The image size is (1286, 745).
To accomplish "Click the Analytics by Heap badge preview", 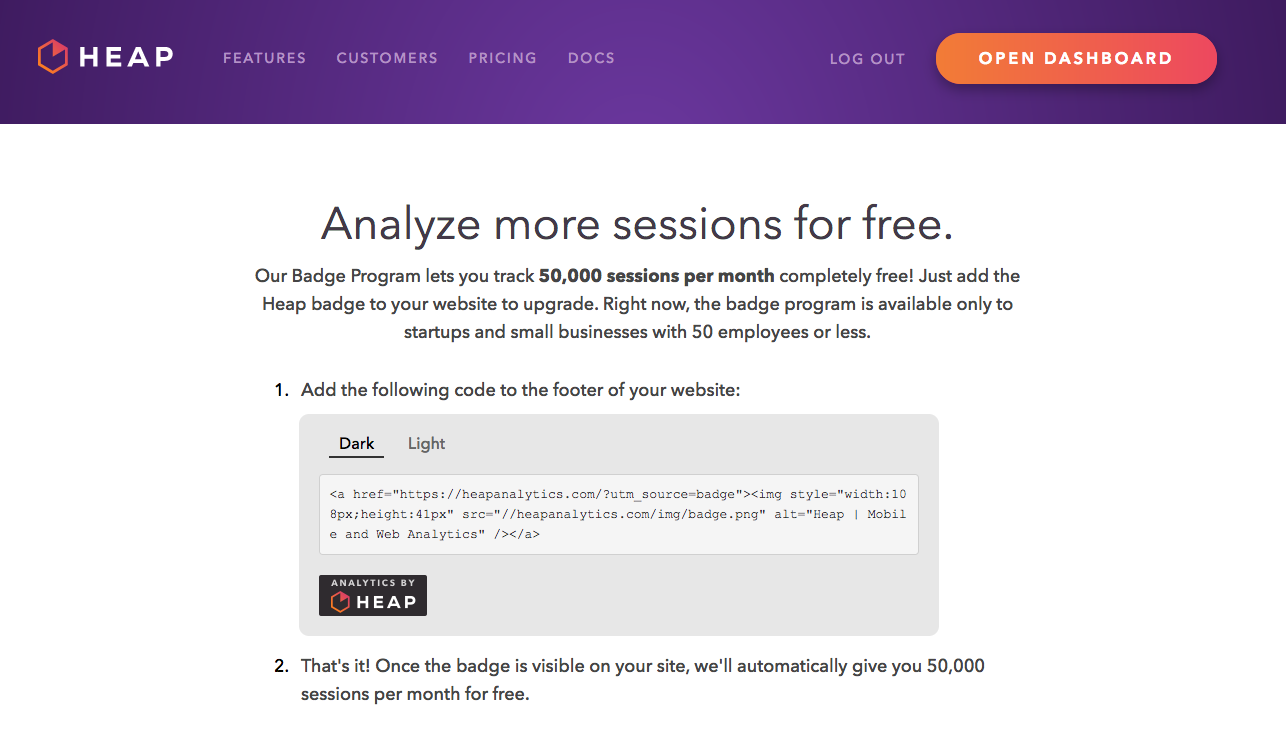I will point(373,595).
